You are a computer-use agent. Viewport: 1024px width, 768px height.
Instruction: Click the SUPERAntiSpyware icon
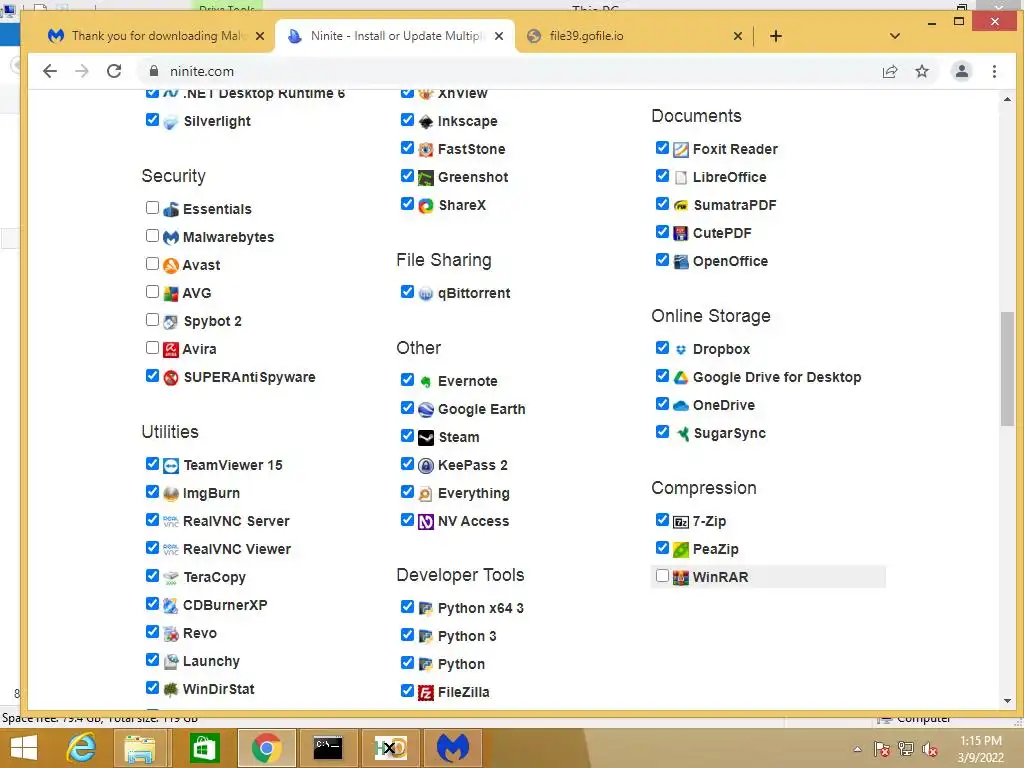[x=170, y=377]
